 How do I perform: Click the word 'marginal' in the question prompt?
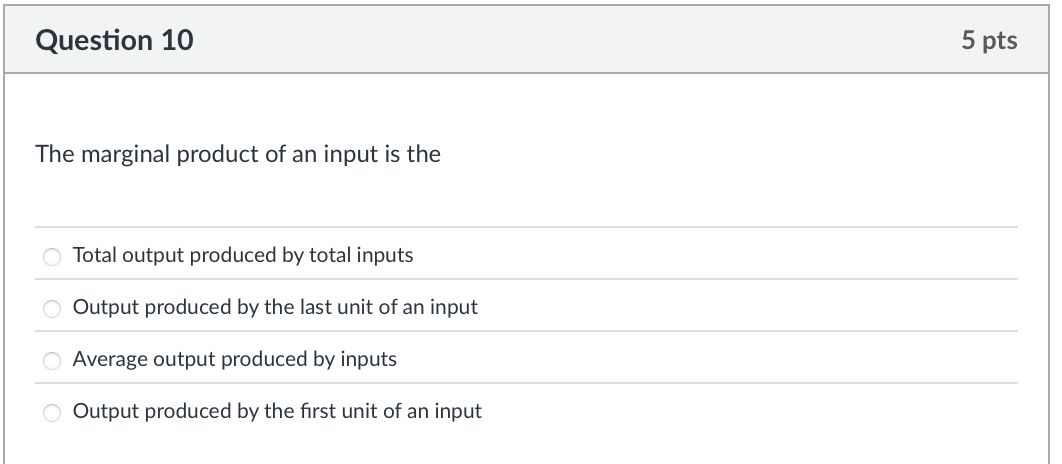click(129, 155)
